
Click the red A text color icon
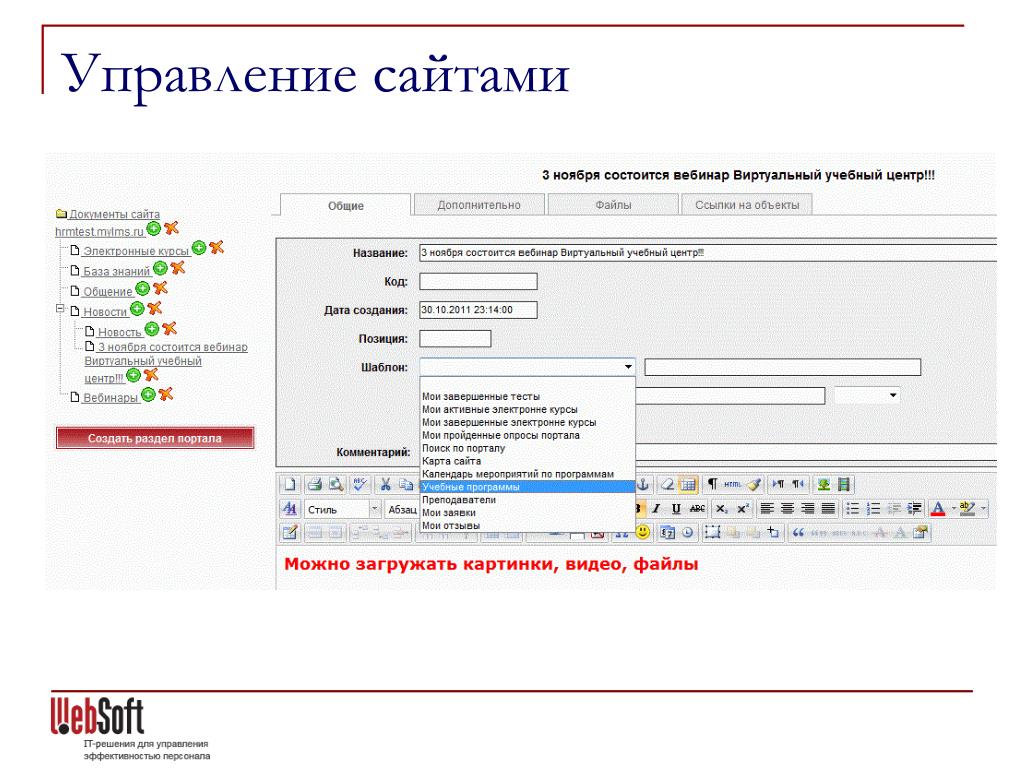(x=938, y=509)
